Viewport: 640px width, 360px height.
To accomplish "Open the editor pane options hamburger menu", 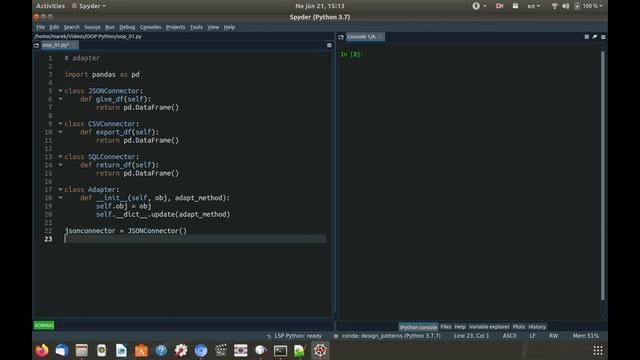I will point(329,45).
